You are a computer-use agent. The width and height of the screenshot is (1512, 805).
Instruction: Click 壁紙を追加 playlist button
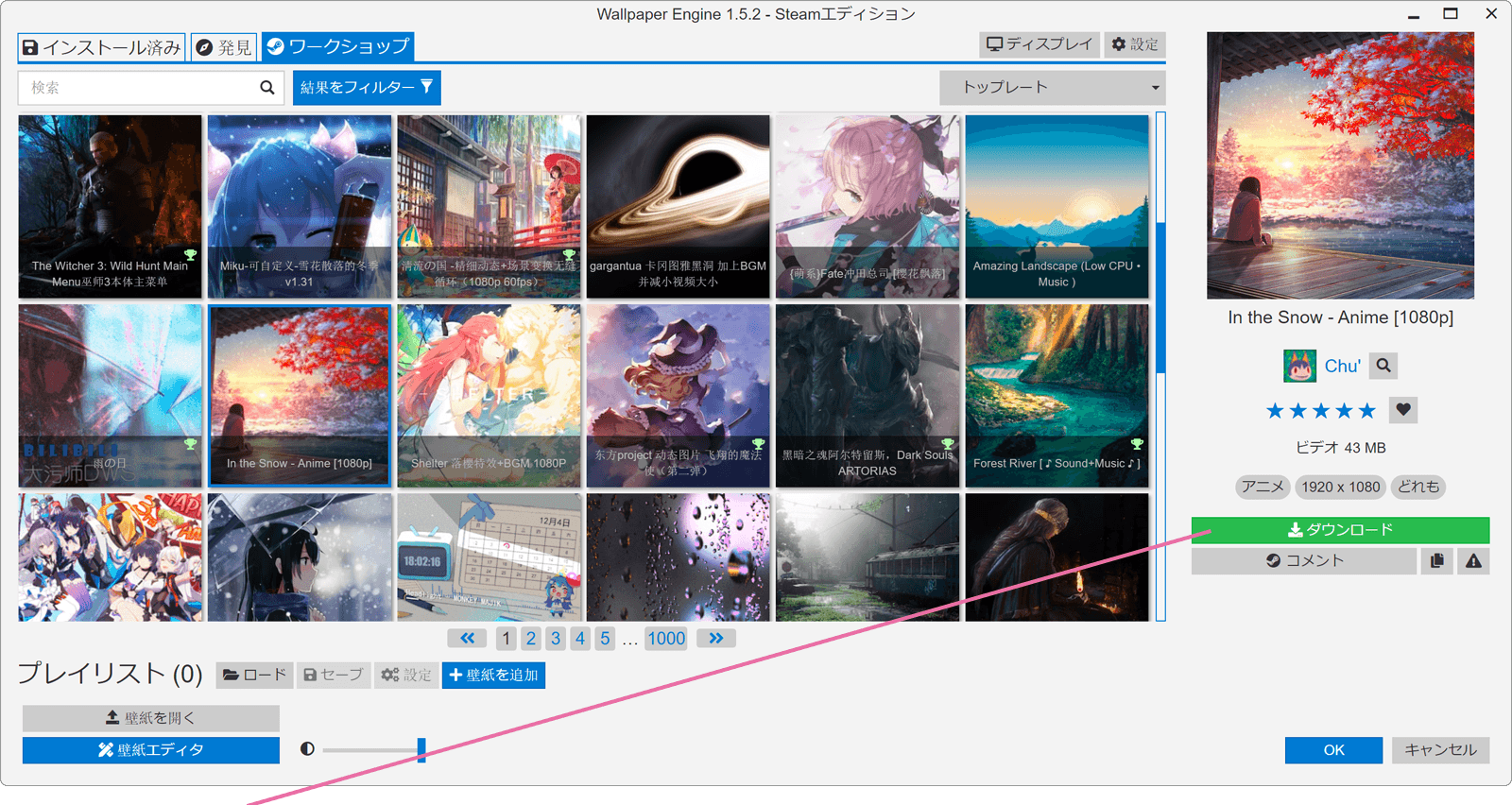tap(493, 675)
